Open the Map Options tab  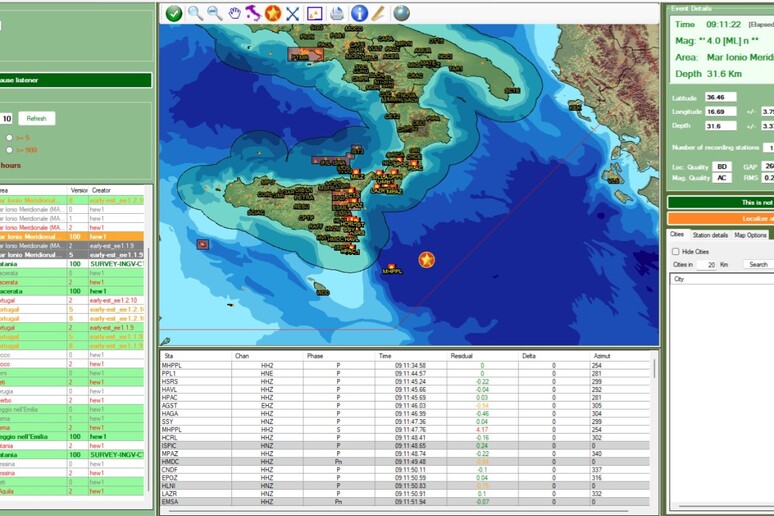(x=751, y=235)
